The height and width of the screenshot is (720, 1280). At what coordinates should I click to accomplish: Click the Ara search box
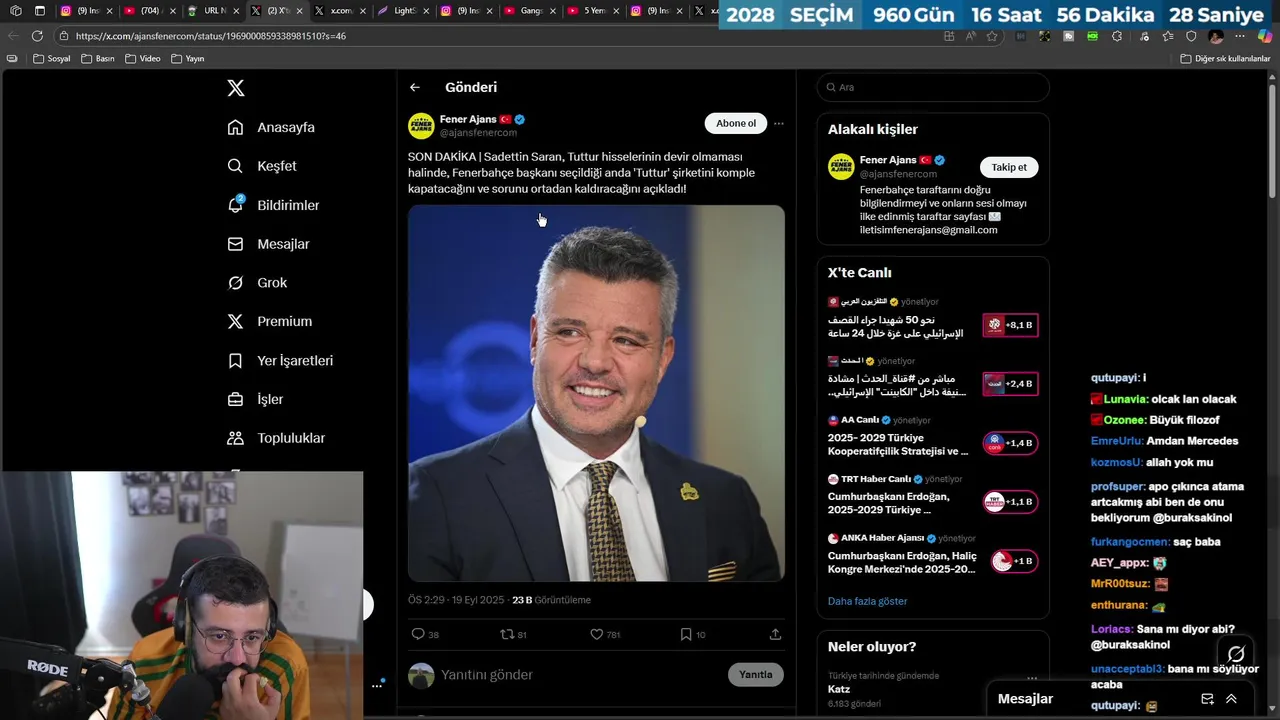(933, 87)
